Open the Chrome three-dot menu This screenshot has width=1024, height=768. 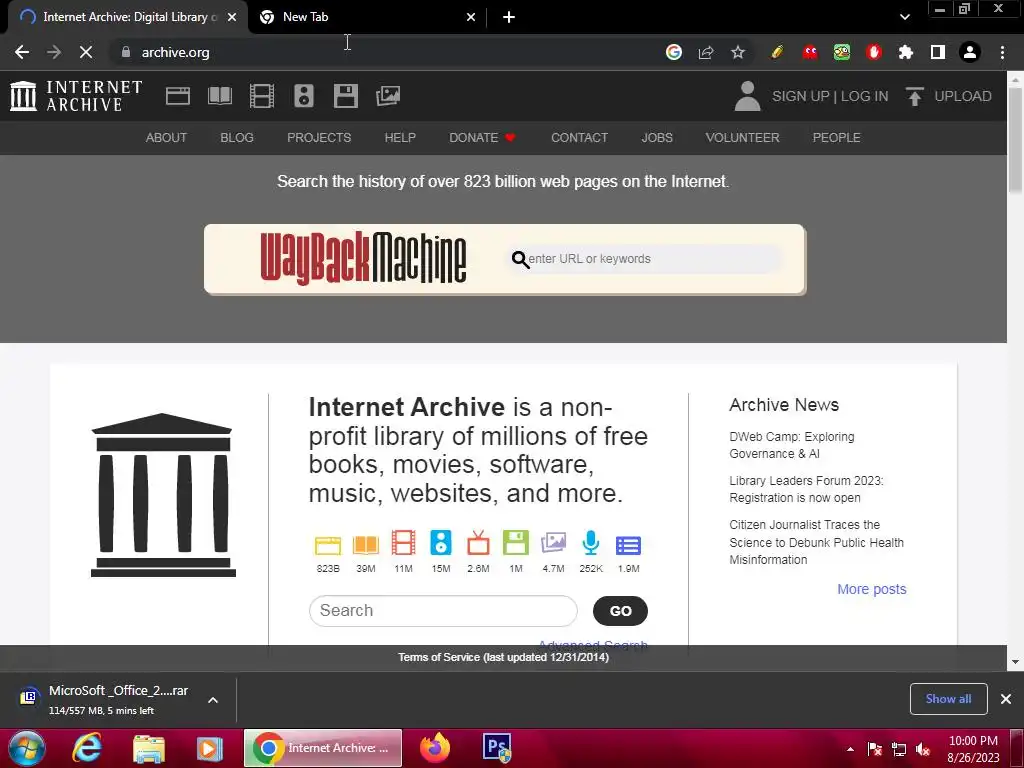(x=1002, y=52)
